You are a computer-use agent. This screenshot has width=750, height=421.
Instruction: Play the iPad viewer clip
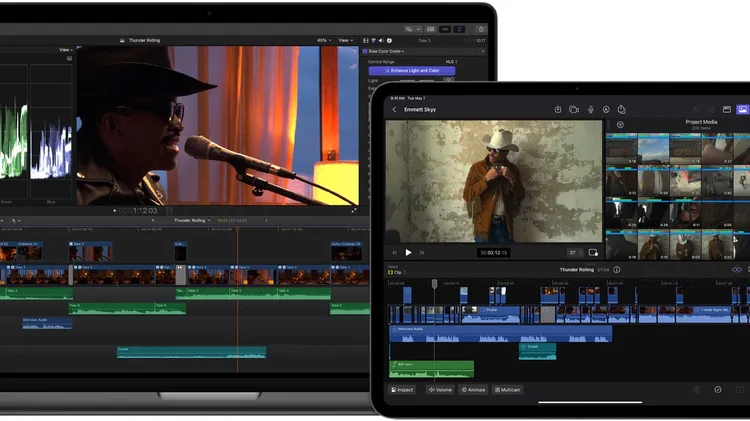(x=408, y=253)
